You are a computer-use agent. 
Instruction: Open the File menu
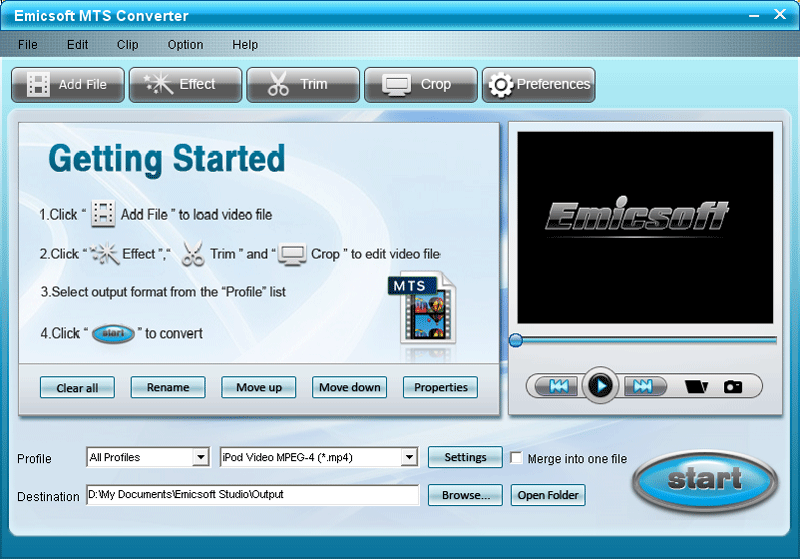tap(28, 45)
